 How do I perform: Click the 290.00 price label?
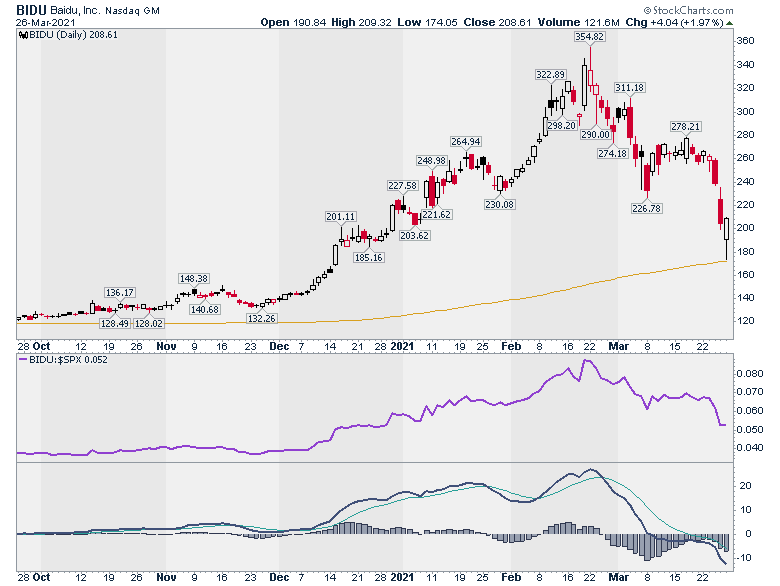click(x=595, y=134)
